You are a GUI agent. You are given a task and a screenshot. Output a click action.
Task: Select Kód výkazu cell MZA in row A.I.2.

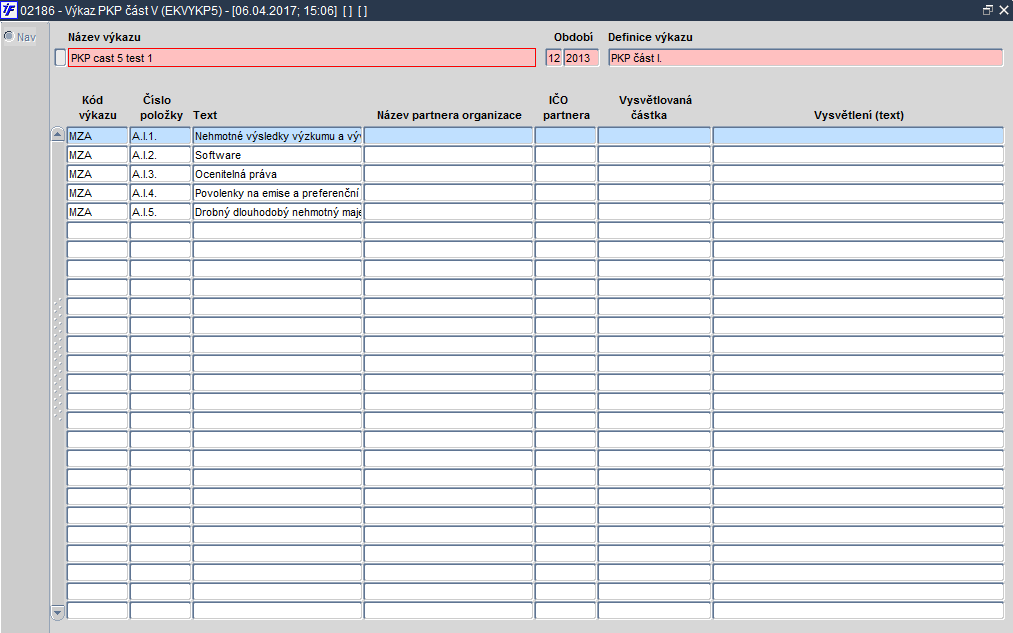click(97, 154)
